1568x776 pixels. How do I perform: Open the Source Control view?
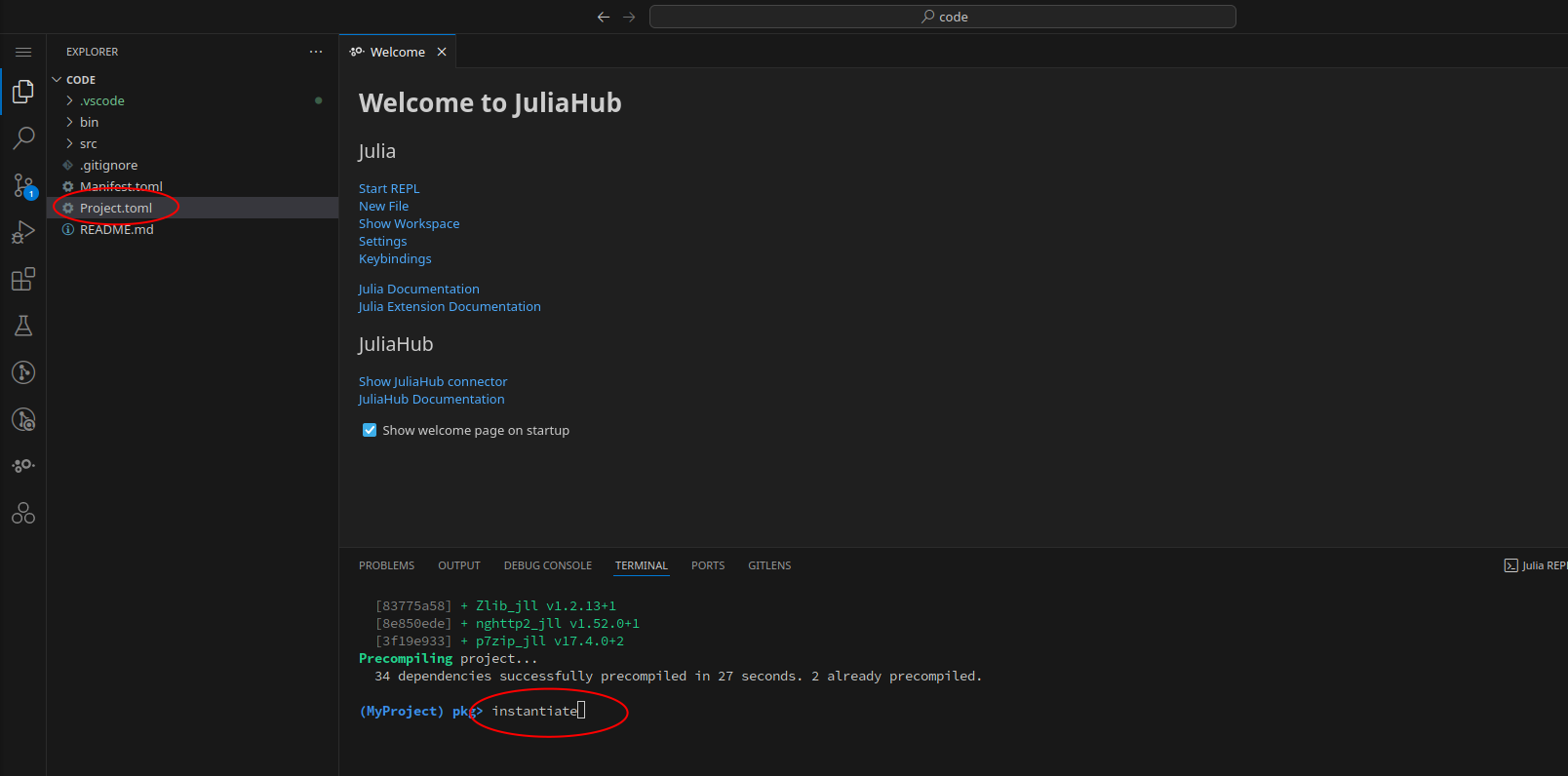coord(23,185)
